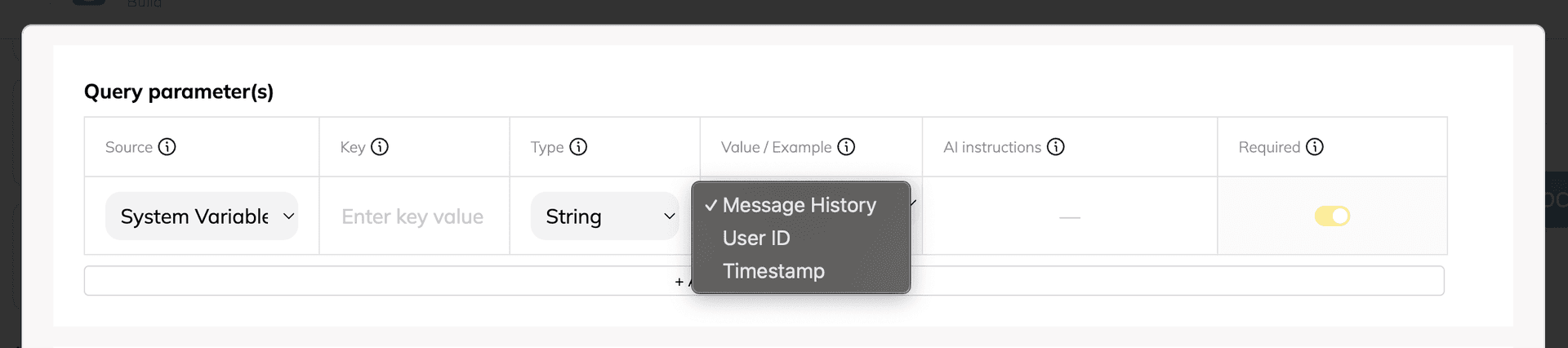The height and width of the screenshot is (348, 1568).
Task: Show info for Value / Example column
Action: pyautogui.click(x=846, y=147)
